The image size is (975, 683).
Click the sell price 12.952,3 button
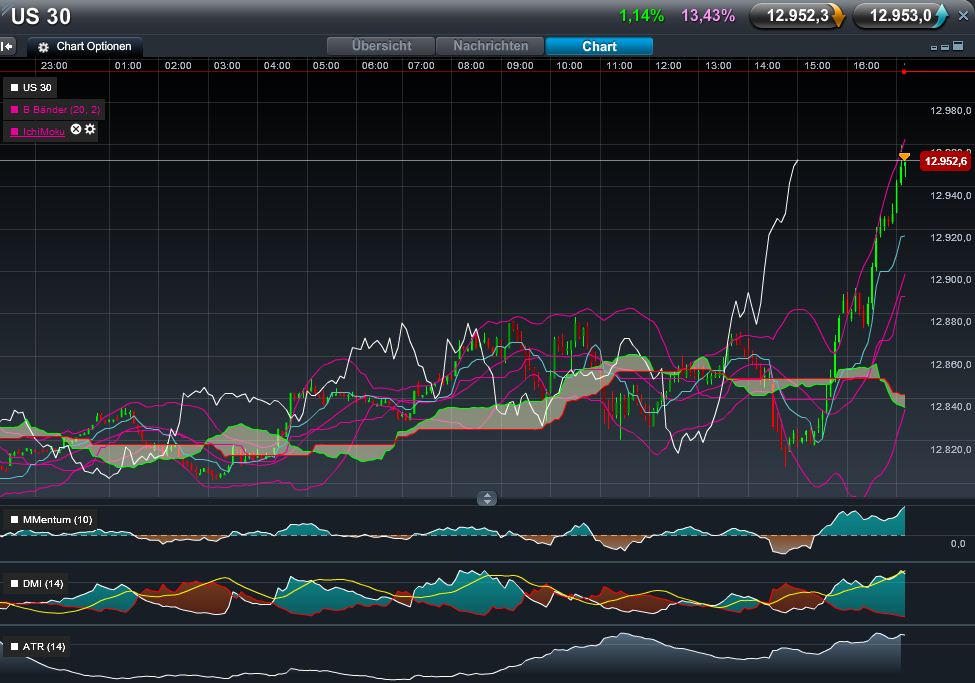(x=798, y=16)
